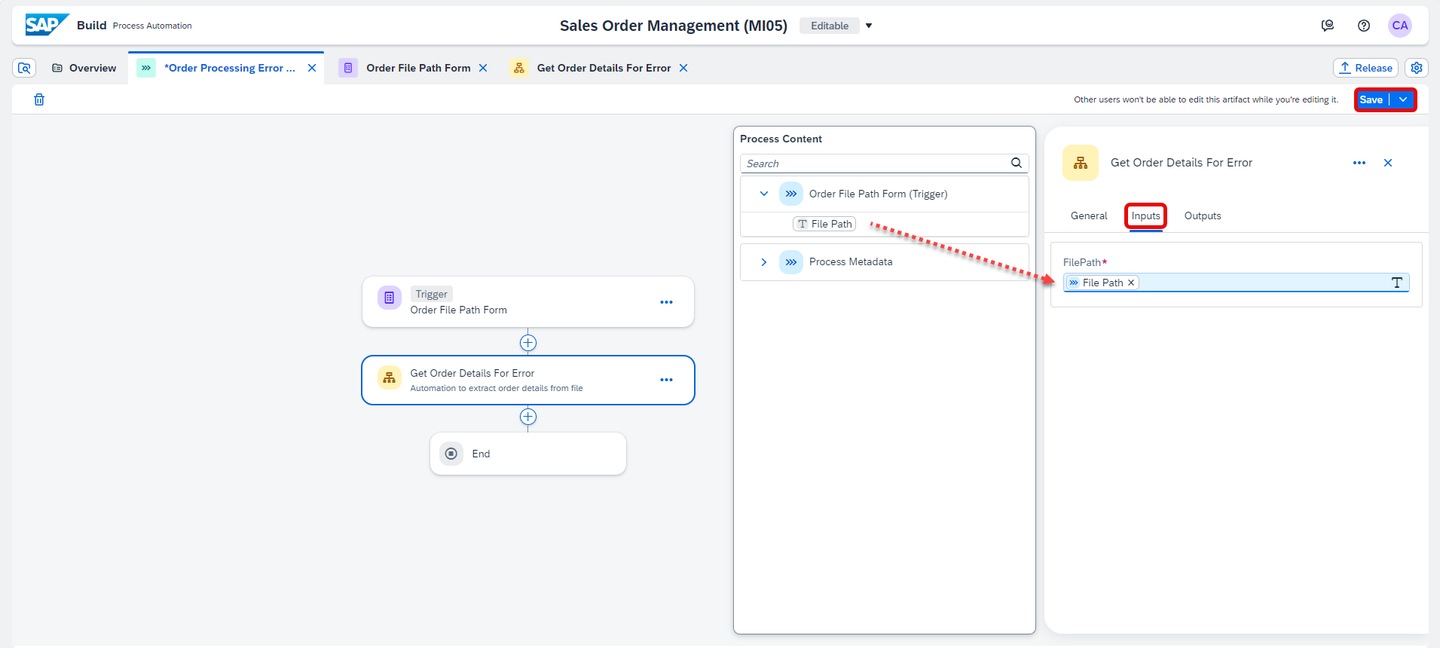
Task: Open the project settings gear icon
Action: 1416,68
